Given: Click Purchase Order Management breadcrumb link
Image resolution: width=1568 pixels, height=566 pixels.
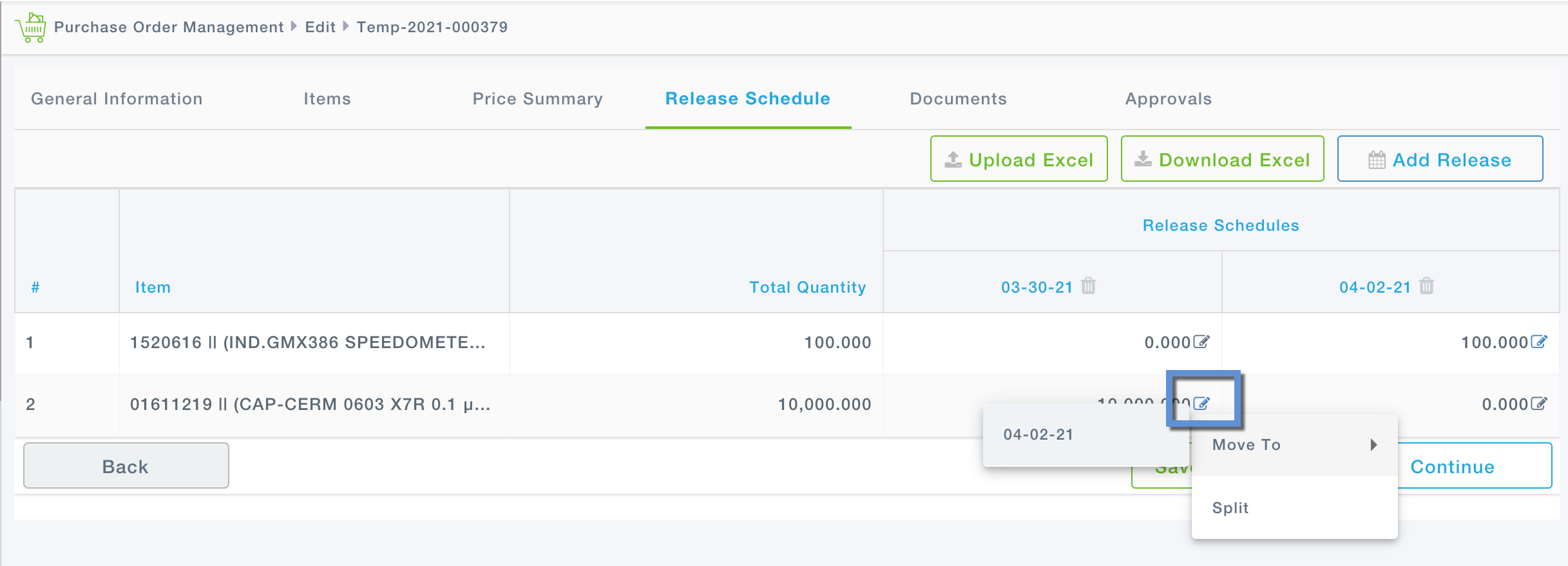Looking at the screenshot, I should (x=169, y=27).
